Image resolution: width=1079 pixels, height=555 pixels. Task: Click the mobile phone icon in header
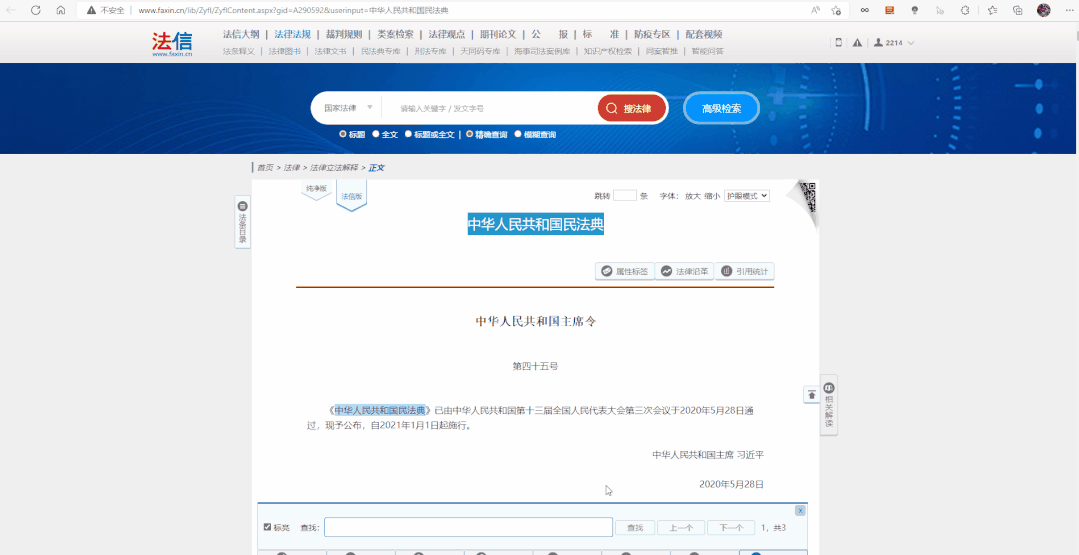(838, 43)
